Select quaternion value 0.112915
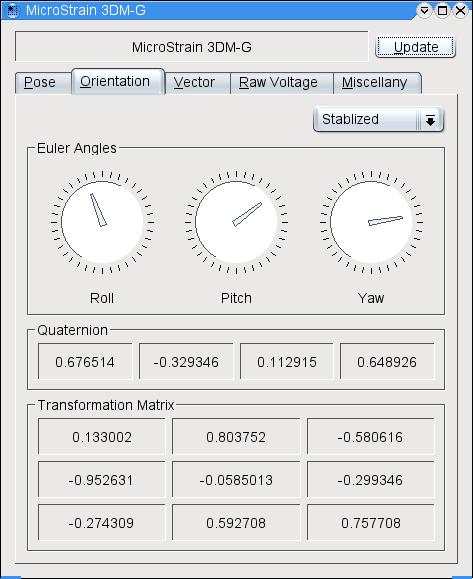Viewport: 473px width, 579px height. [287, 362]
